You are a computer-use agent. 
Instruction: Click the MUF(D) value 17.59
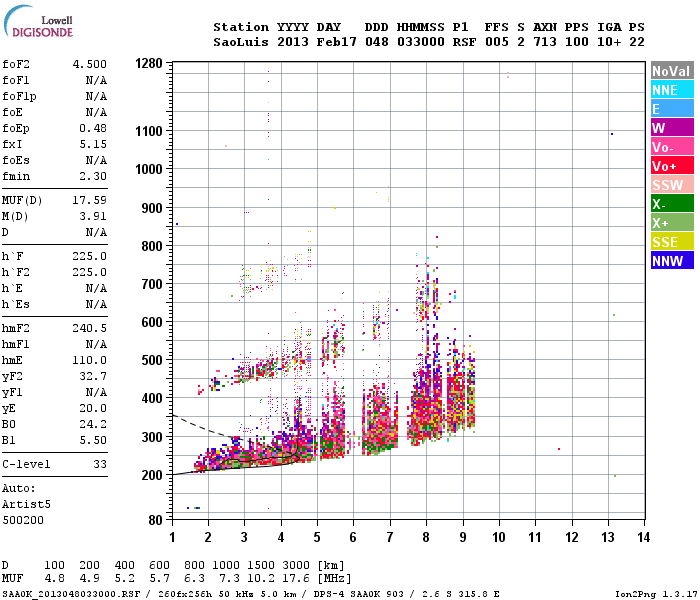point(90,200)
